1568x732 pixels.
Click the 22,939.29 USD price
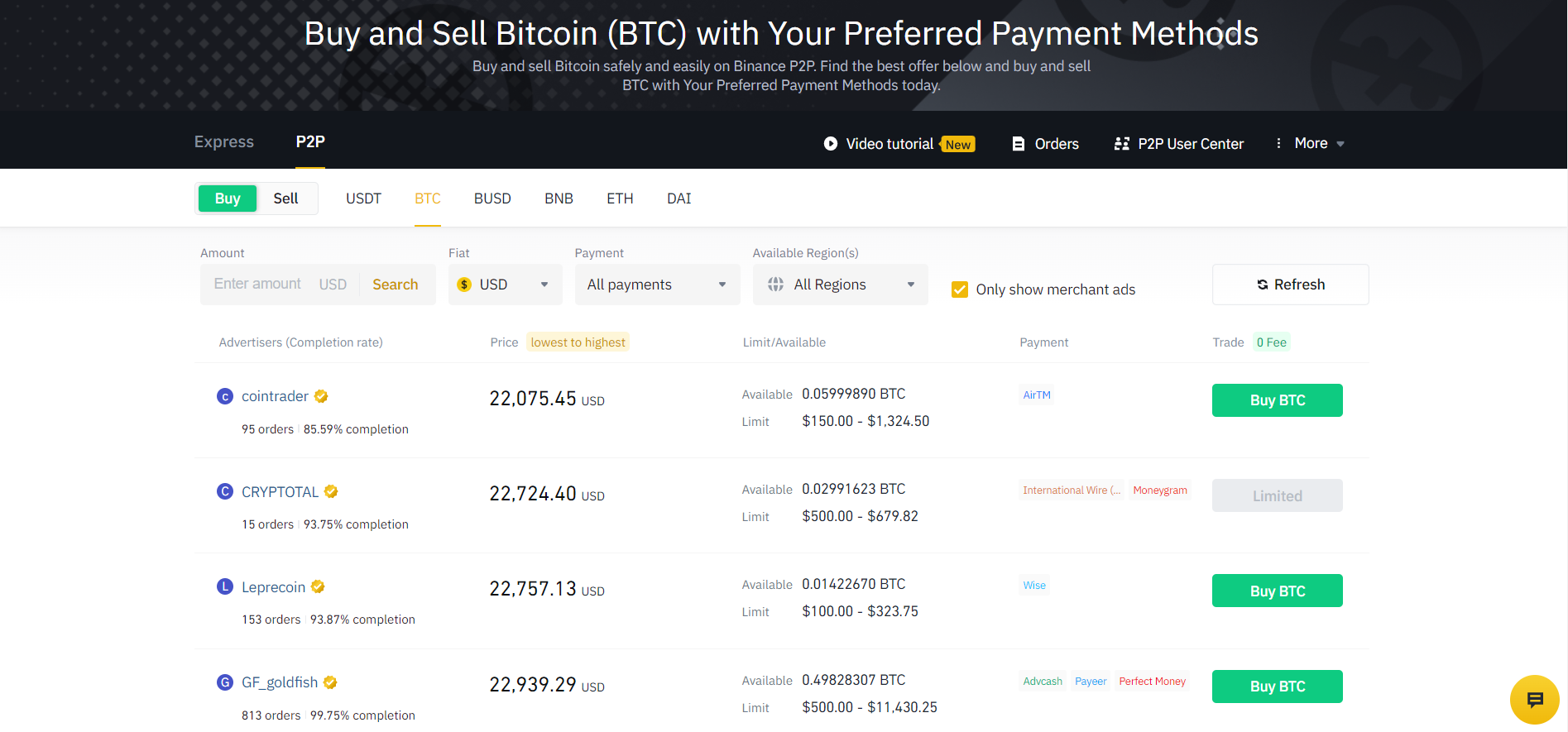click(547, 685)
